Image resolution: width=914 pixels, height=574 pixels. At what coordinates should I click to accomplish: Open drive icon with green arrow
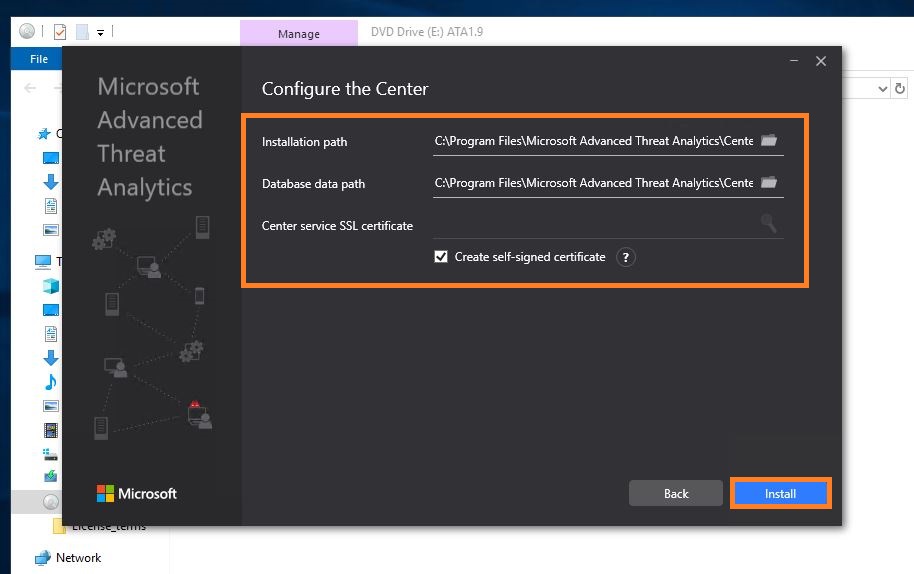pos(50,476)
